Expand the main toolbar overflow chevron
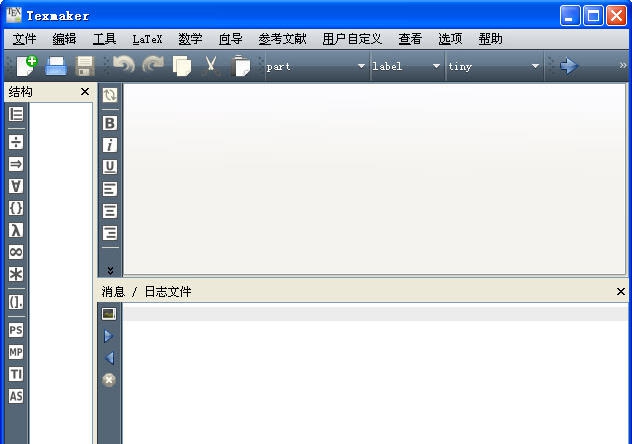This screenshot has width=632, height=444. pos(623,65)
